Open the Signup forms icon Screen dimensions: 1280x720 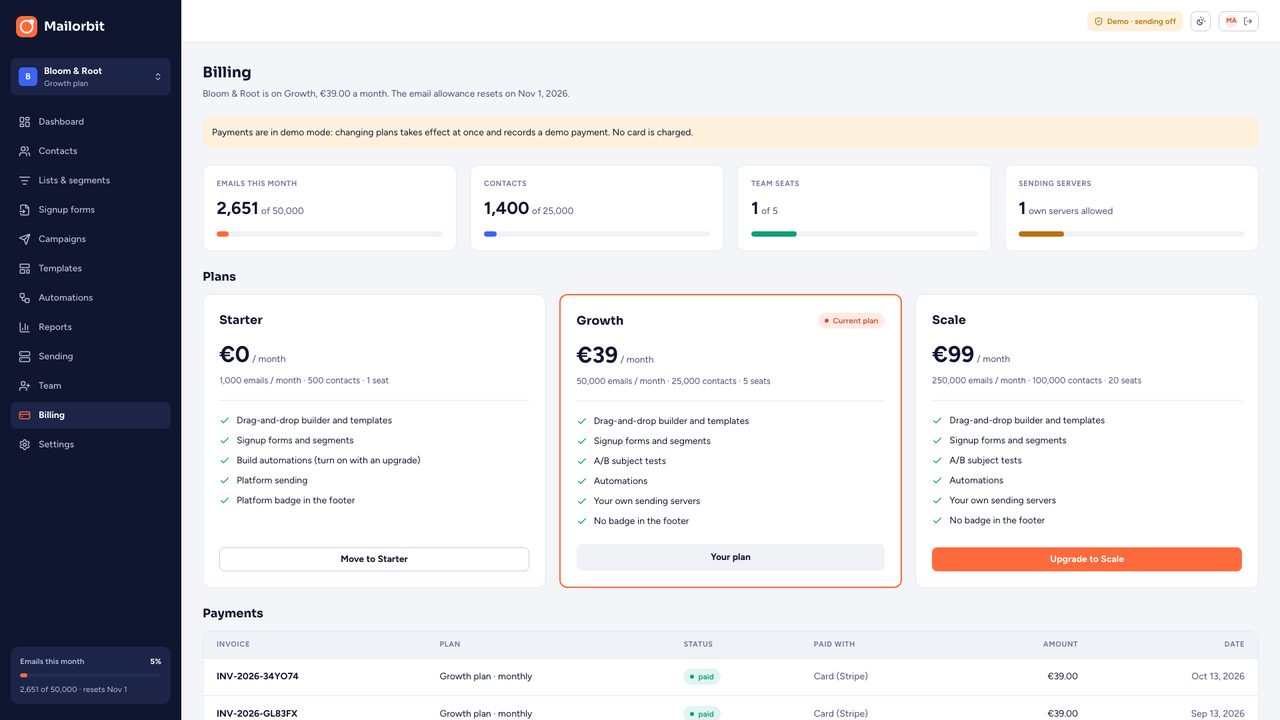point(25,210)
